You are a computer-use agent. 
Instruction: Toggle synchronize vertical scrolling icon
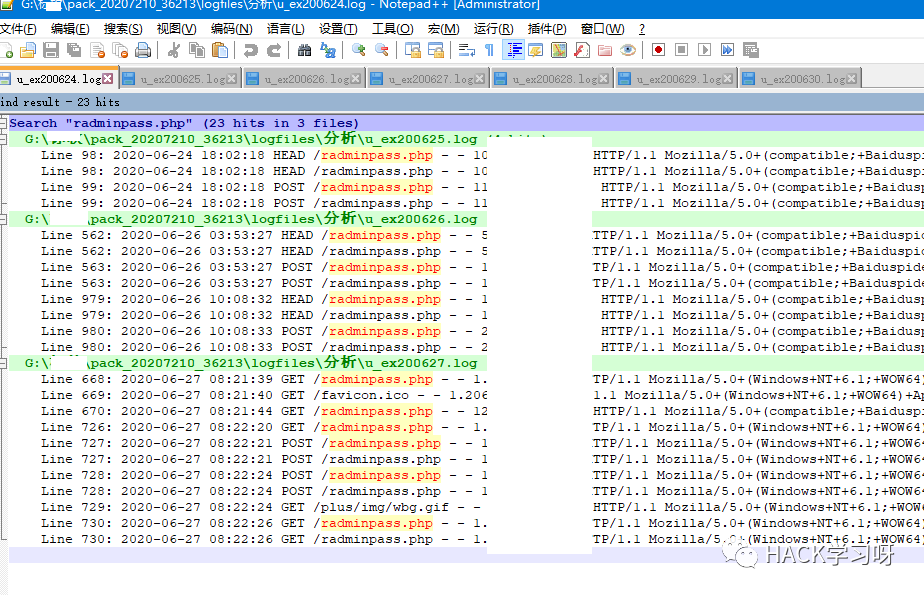(x=412, y=51)
